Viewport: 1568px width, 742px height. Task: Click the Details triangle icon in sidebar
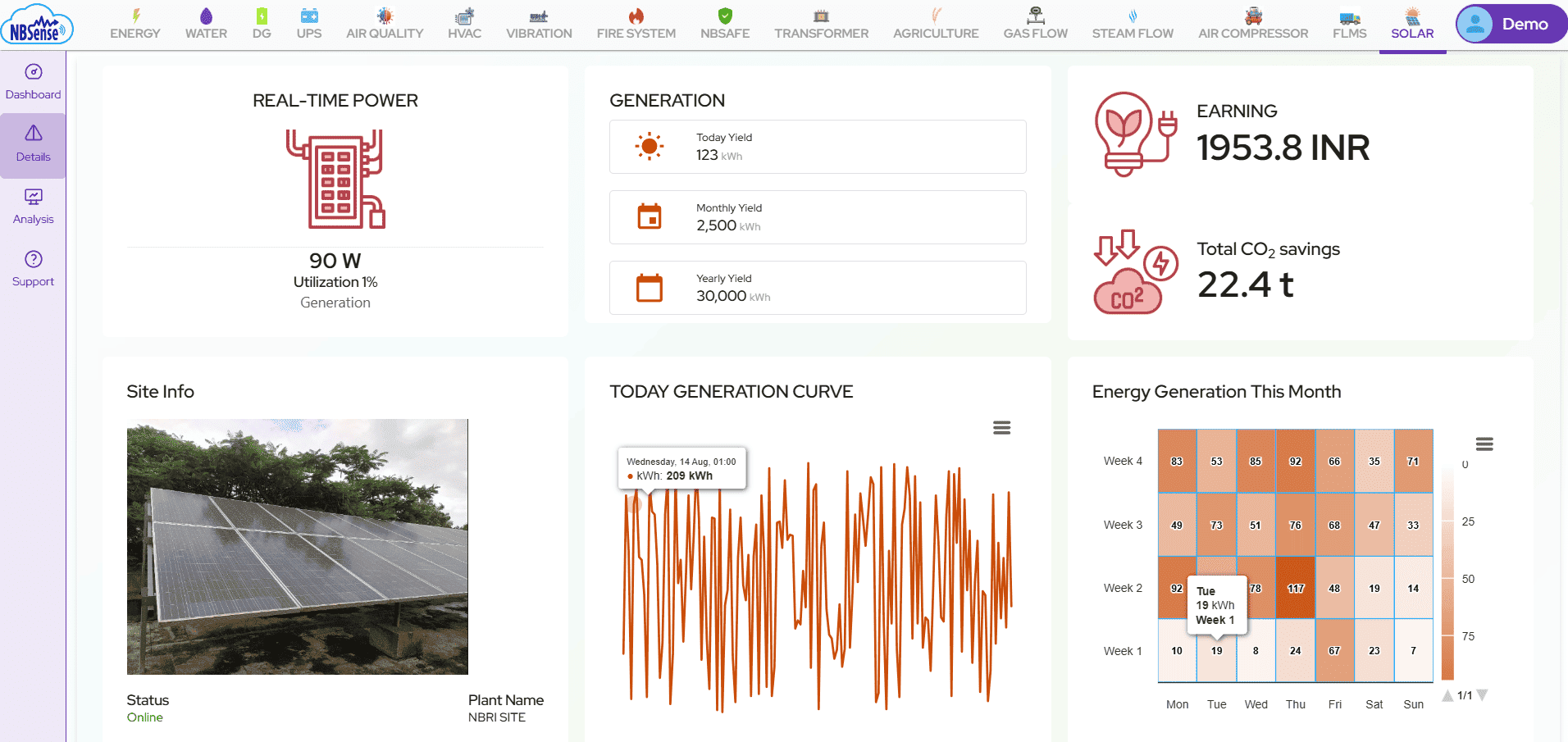[34, 133]
